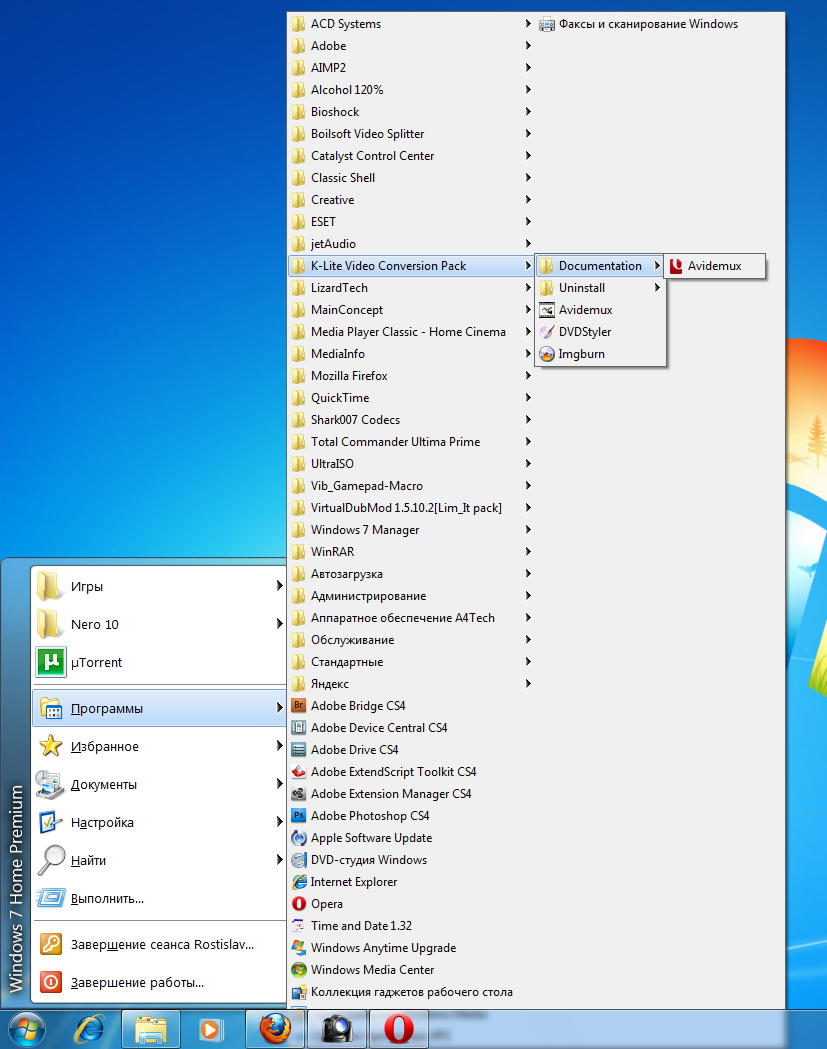Image resolution: width=827 pixels, height=1049 pixels.
Task: Open the Media Player Classic - Home Cinema folder
Action: click(411, 332)
